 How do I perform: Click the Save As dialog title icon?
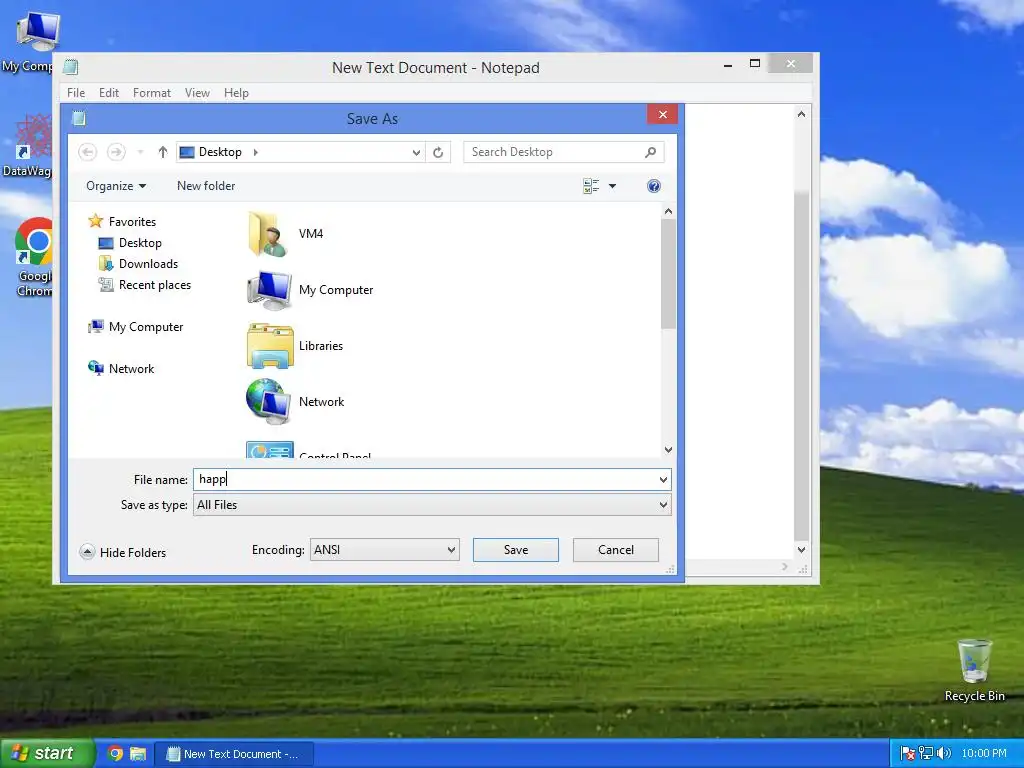[x=79, y=118]
